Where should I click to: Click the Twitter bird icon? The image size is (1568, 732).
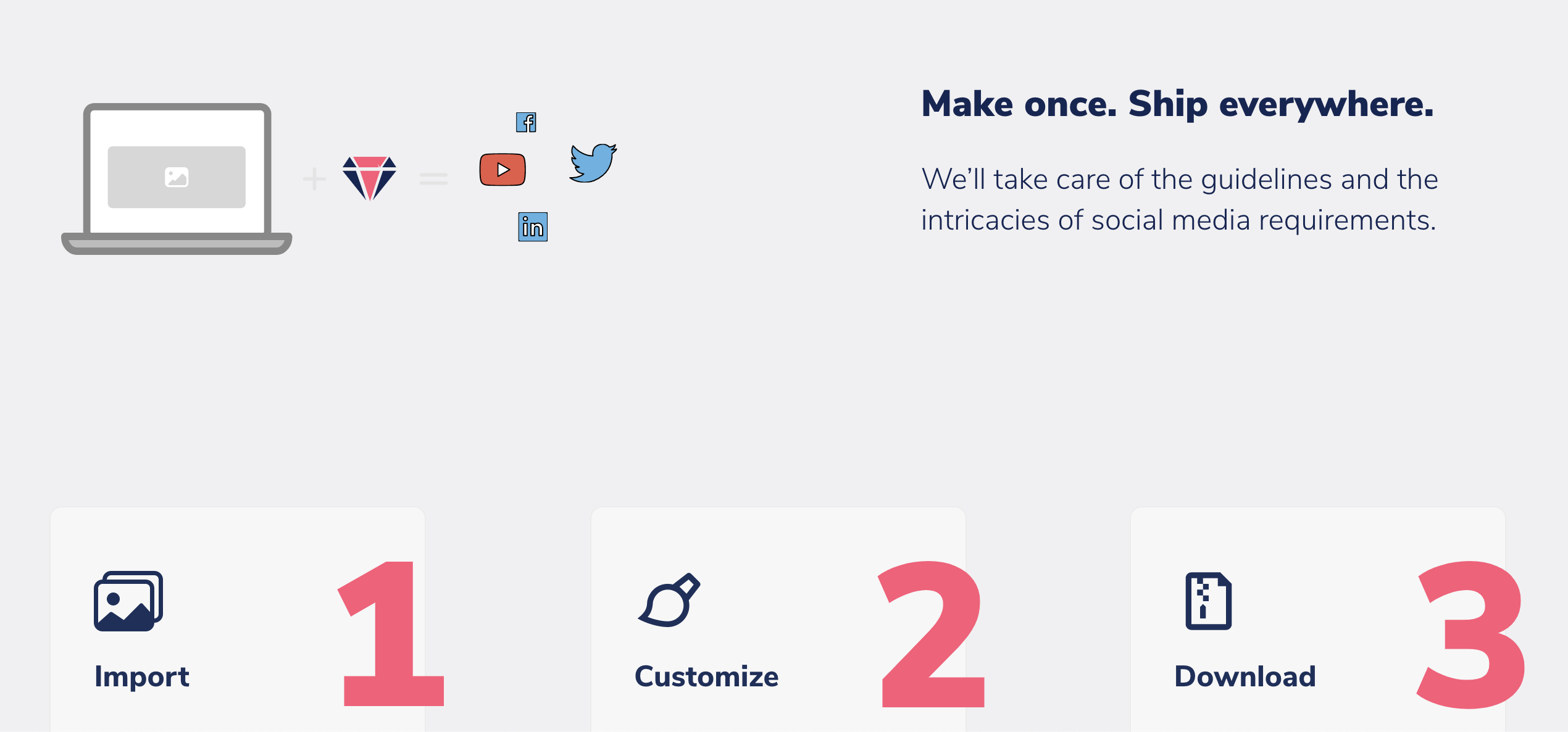[x=593, y=163]
